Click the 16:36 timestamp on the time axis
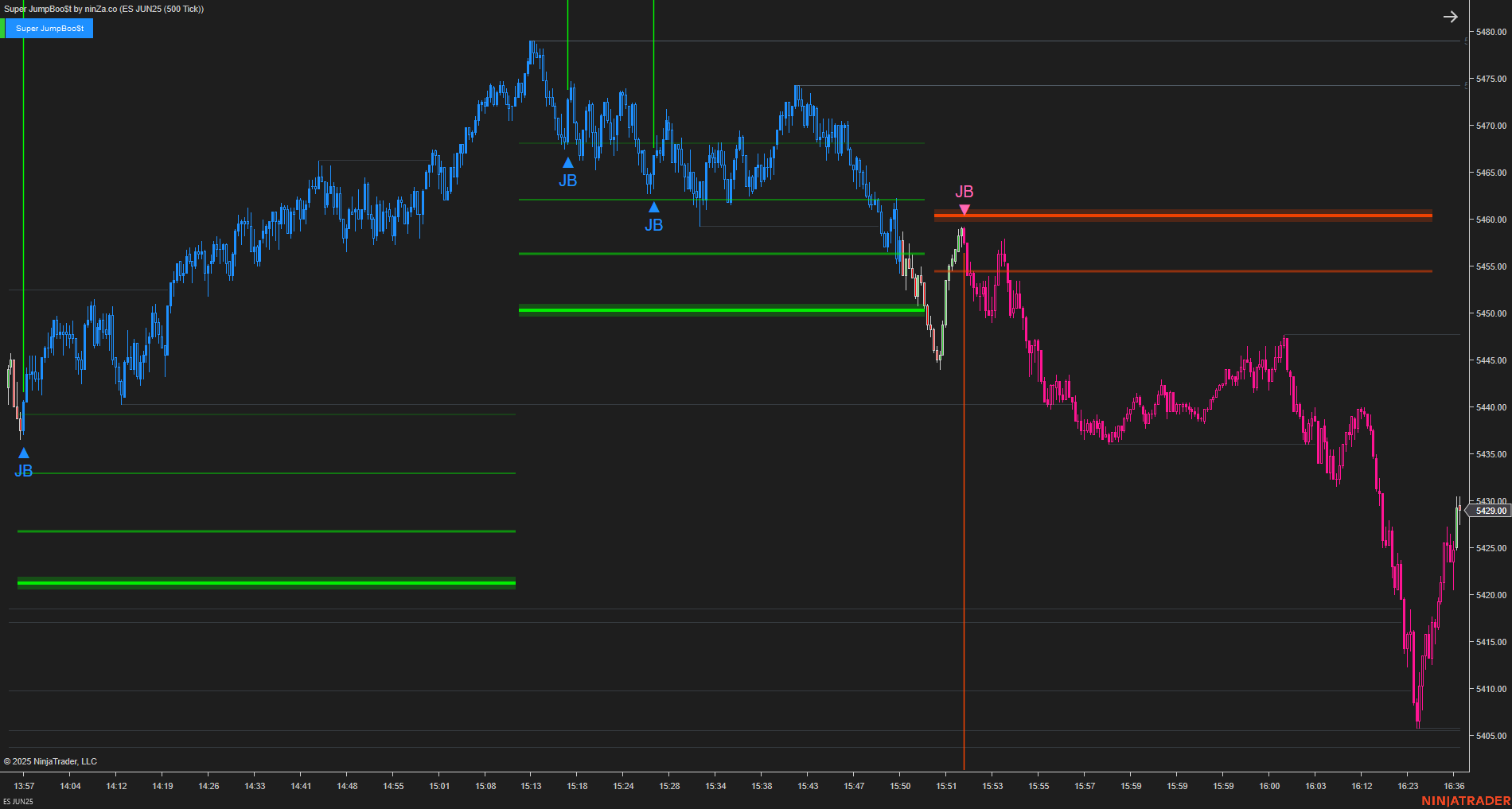This screenshot has width=1512, height=809. 1455,786
